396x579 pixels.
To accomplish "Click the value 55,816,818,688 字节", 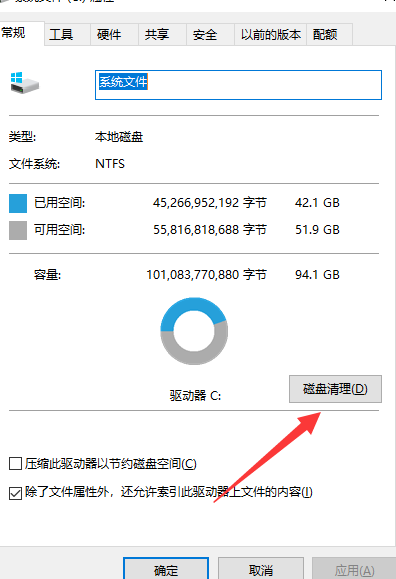I will pyautogui.click(x=209, y=230).
